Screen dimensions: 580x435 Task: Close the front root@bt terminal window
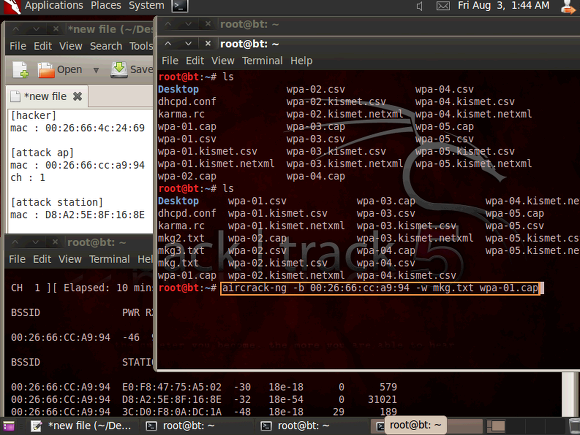coord(208,44)
